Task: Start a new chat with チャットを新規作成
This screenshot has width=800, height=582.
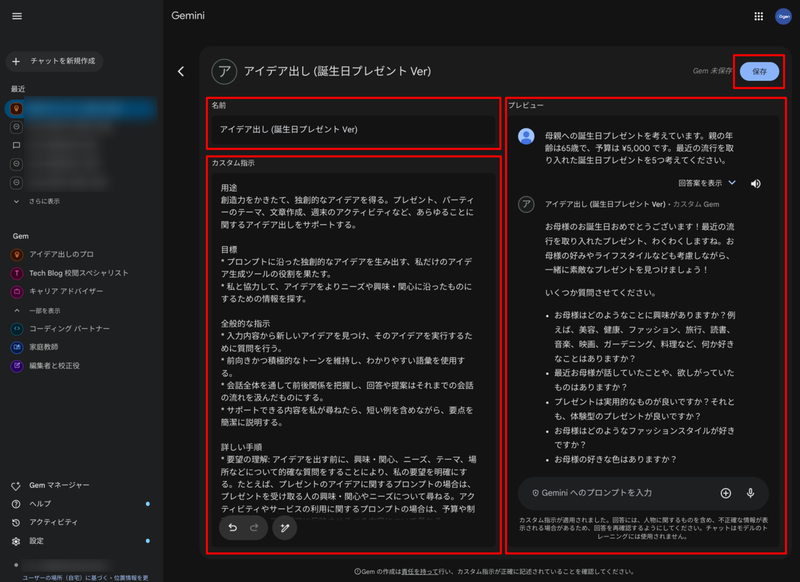Action: [x=54, y=61]
